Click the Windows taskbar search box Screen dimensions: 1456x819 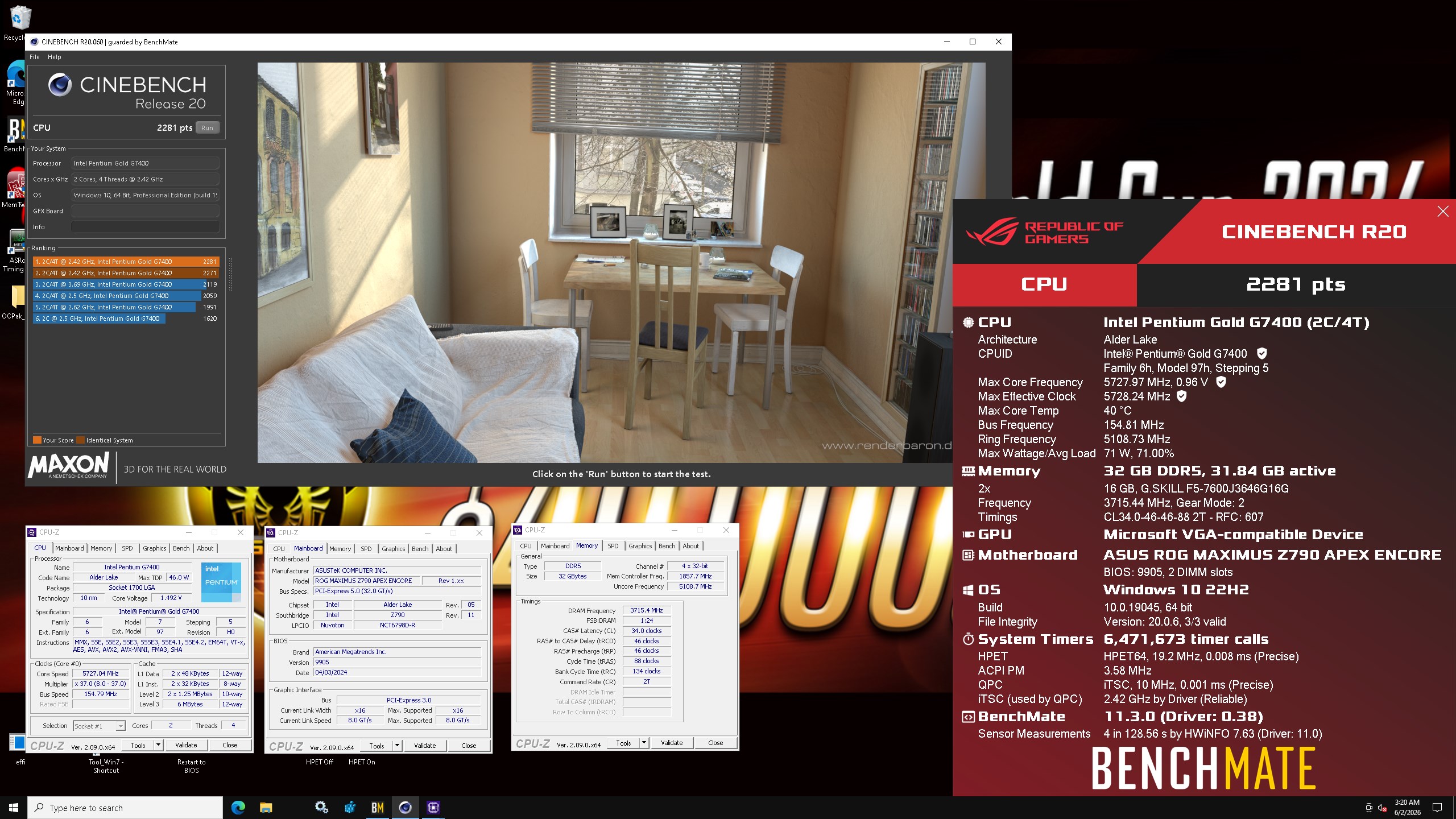125,808
